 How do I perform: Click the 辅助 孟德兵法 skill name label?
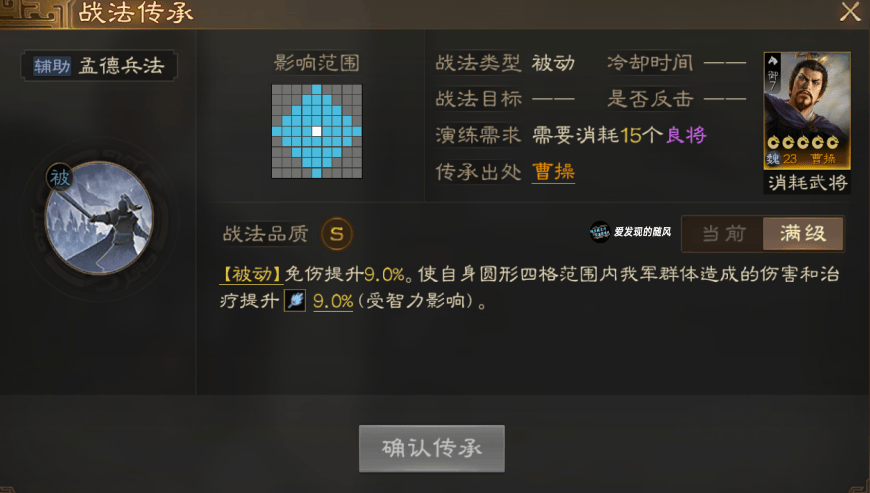(x=99, y=66)
